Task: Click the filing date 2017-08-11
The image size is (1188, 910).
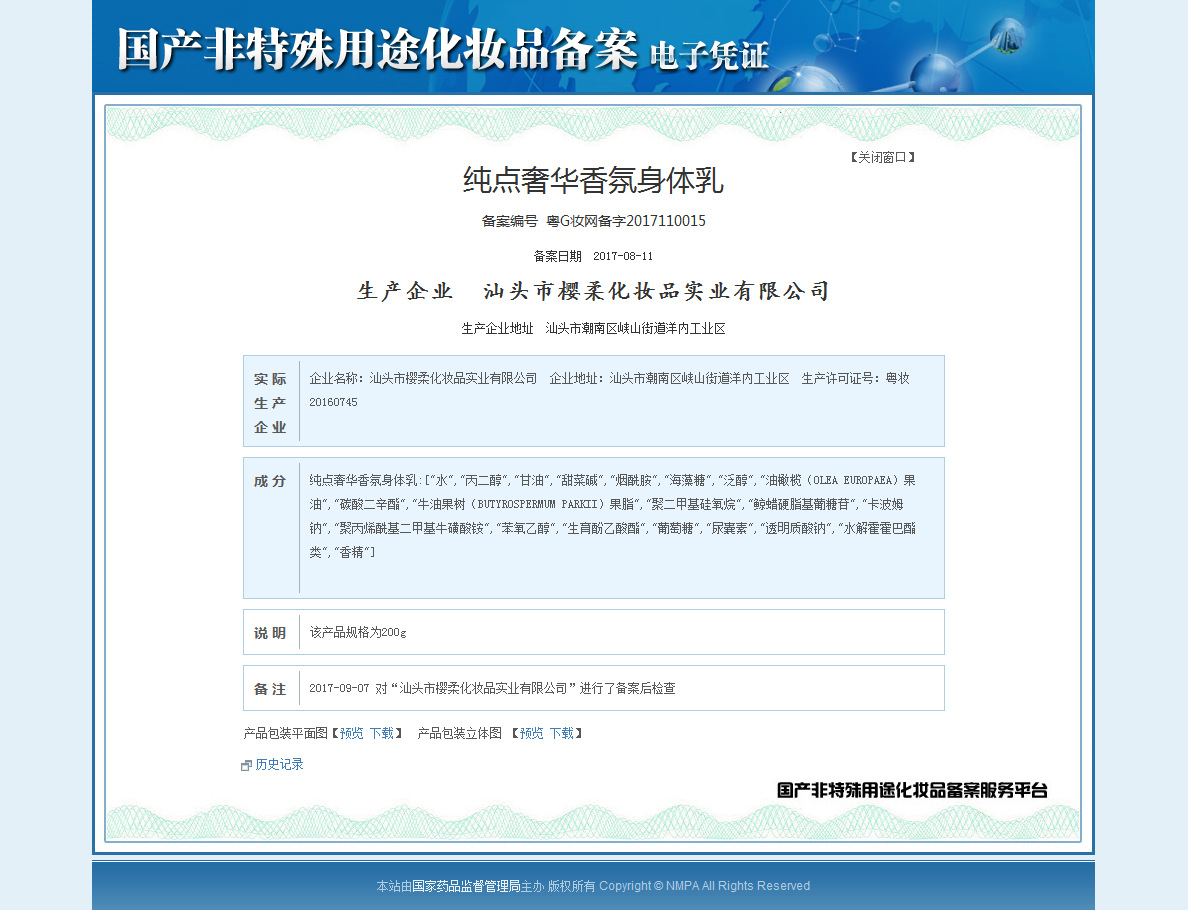Action: [623, 256]
